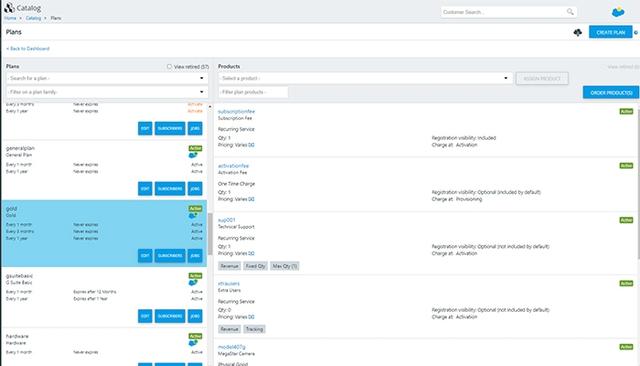Open the model407g product link

tap(231, 347)
